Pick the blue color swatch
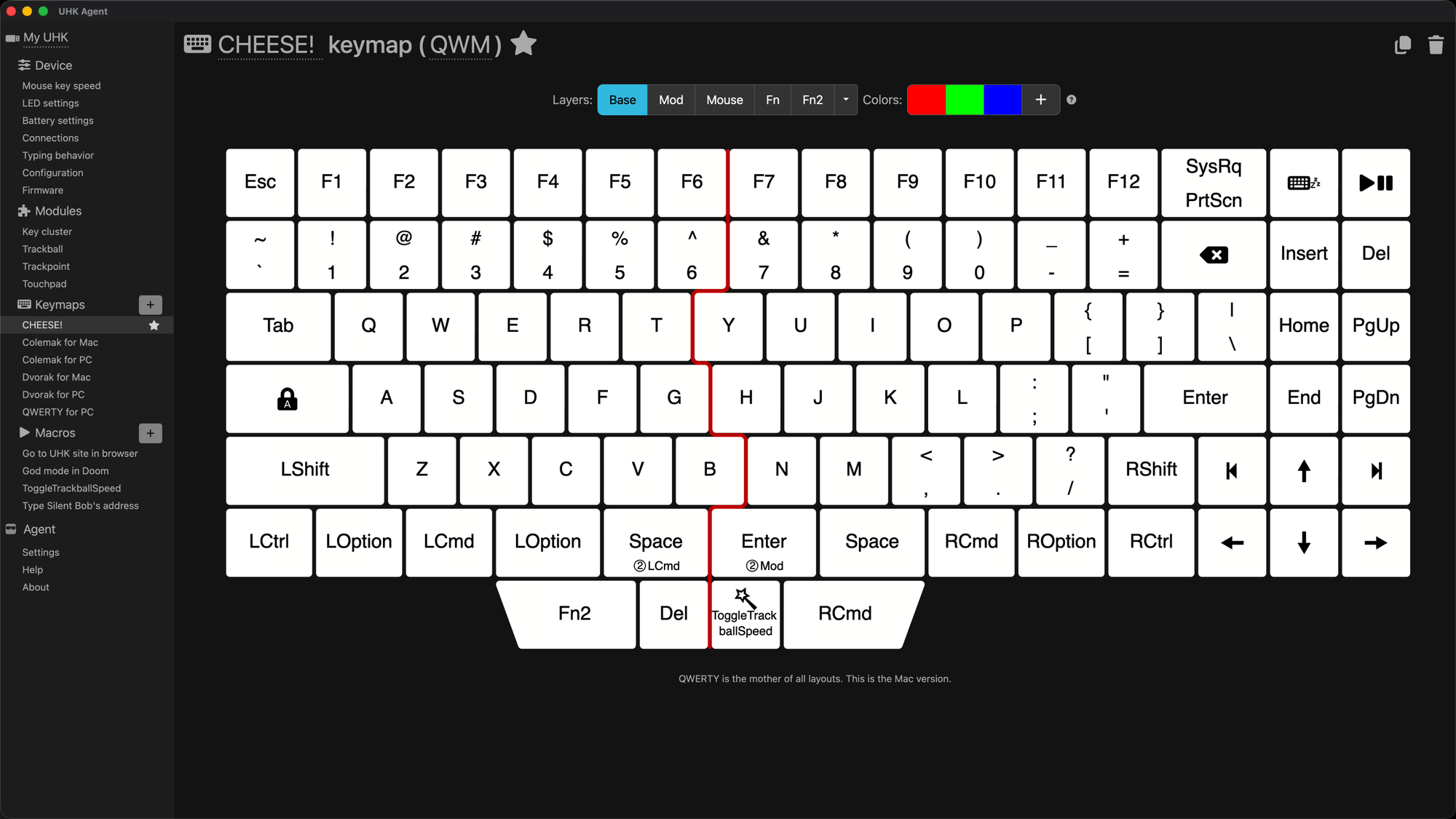Viewport: 1456px width, 819px height. coord(1002,100)
